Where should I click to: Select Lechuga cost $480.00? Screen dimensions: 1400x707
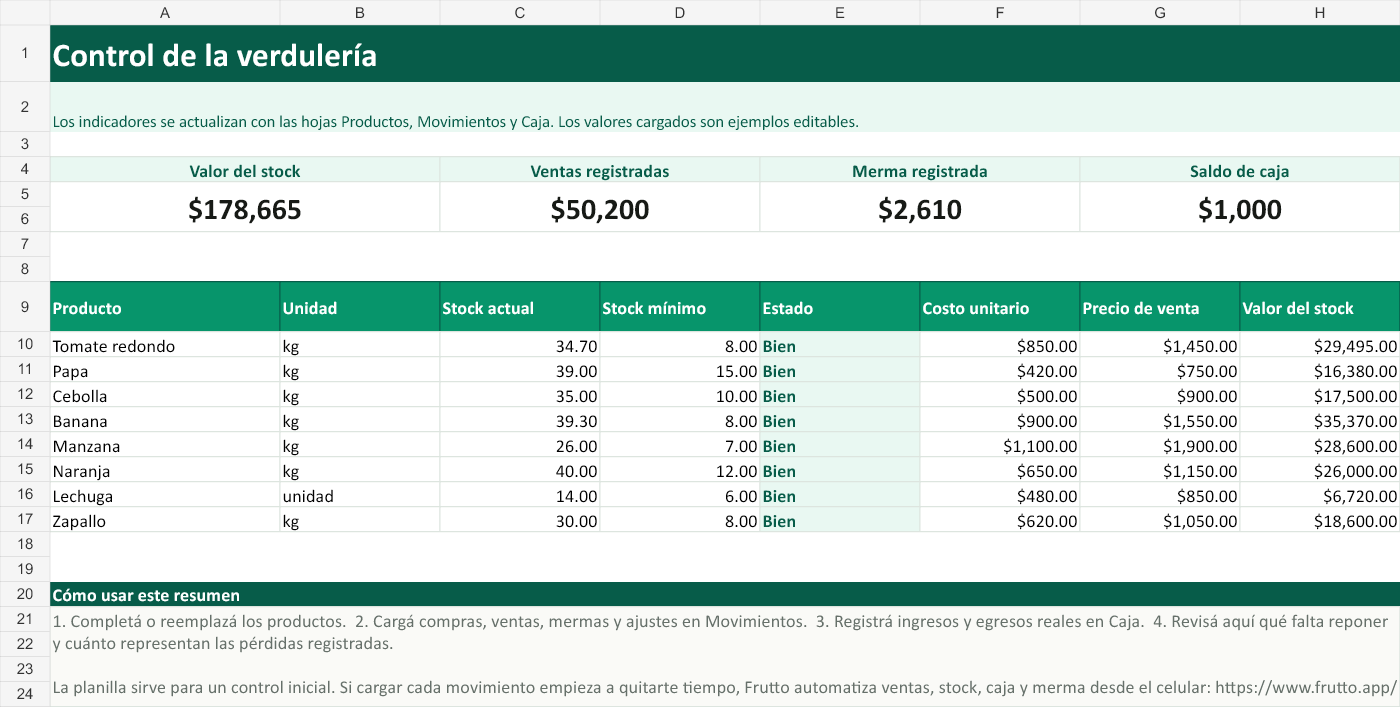tap(1000, 495)
